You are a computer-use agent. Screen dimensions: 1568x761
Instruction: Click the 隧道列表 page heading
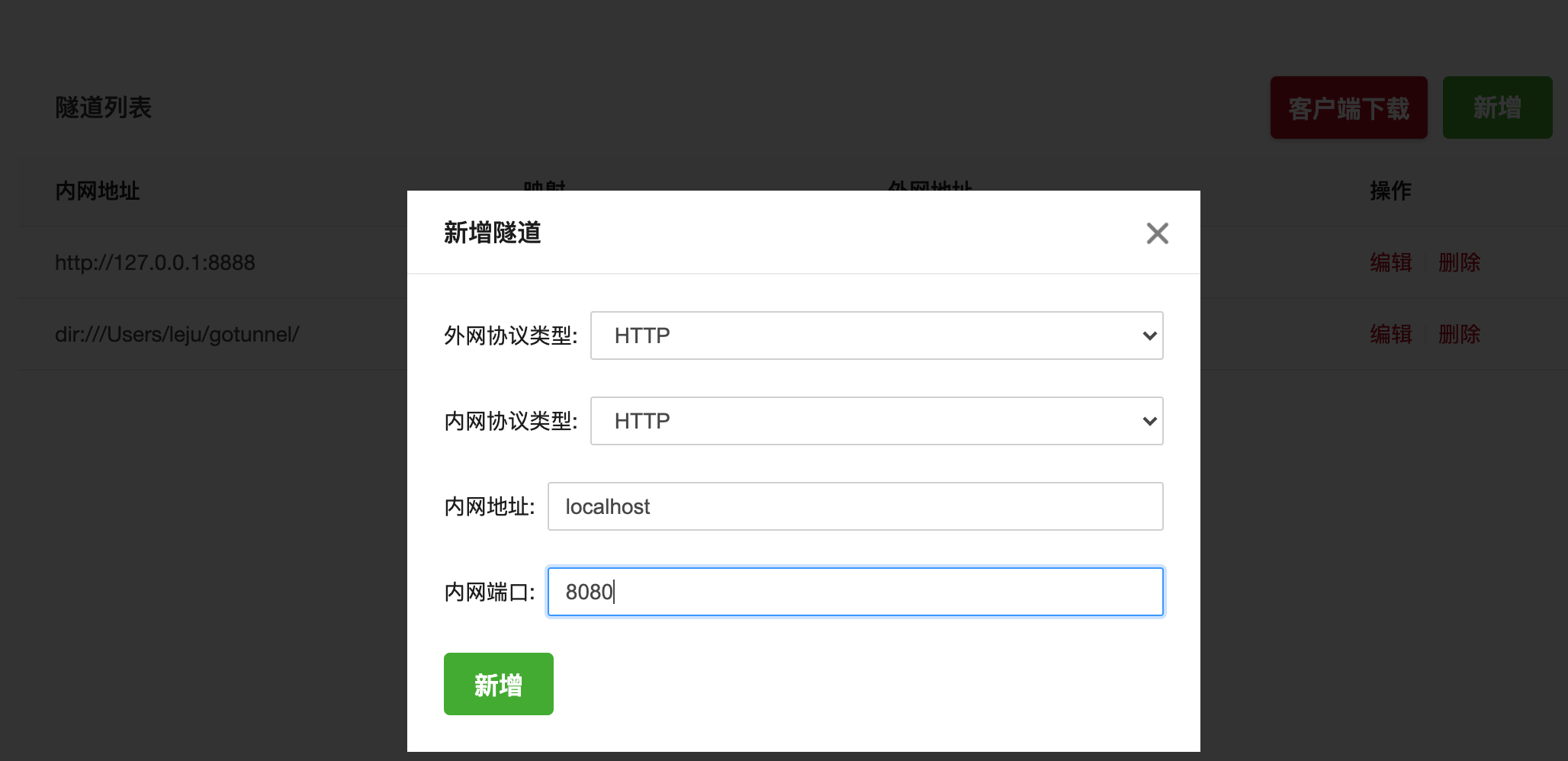(x=104, y=108)
